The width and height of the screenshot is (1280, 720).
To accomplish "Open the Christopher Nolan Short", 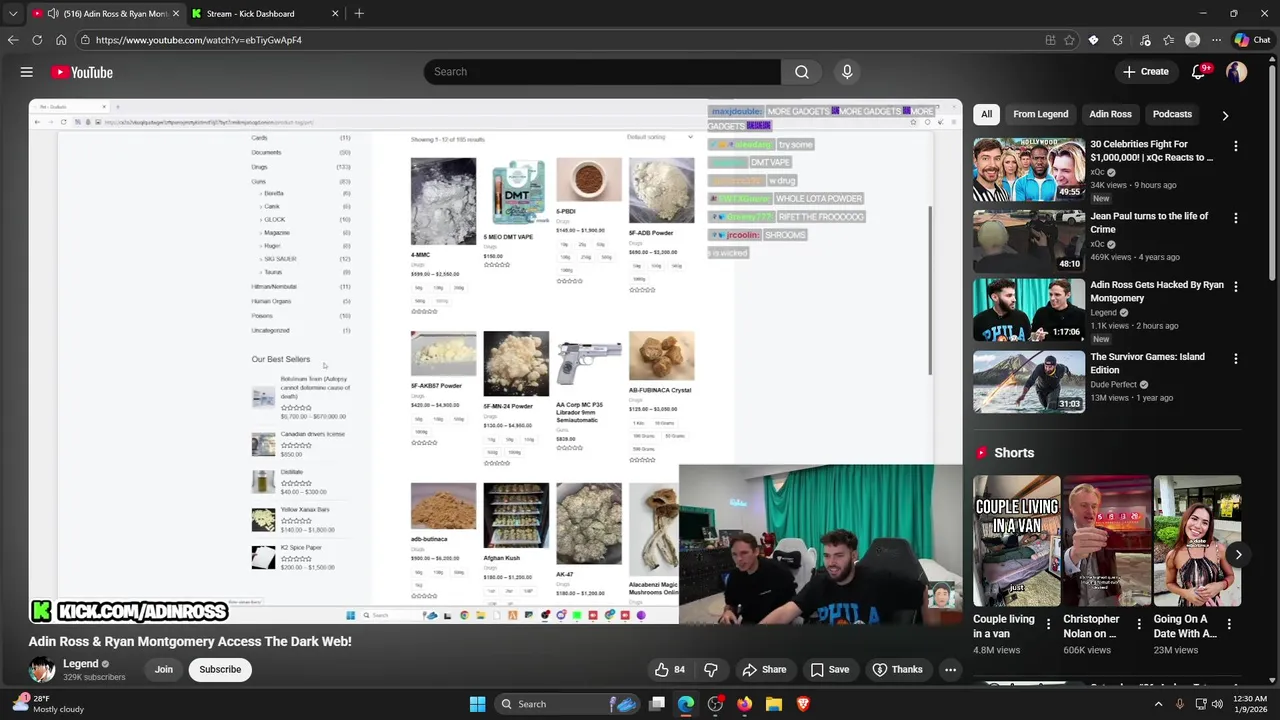I will pos(1107,541).
